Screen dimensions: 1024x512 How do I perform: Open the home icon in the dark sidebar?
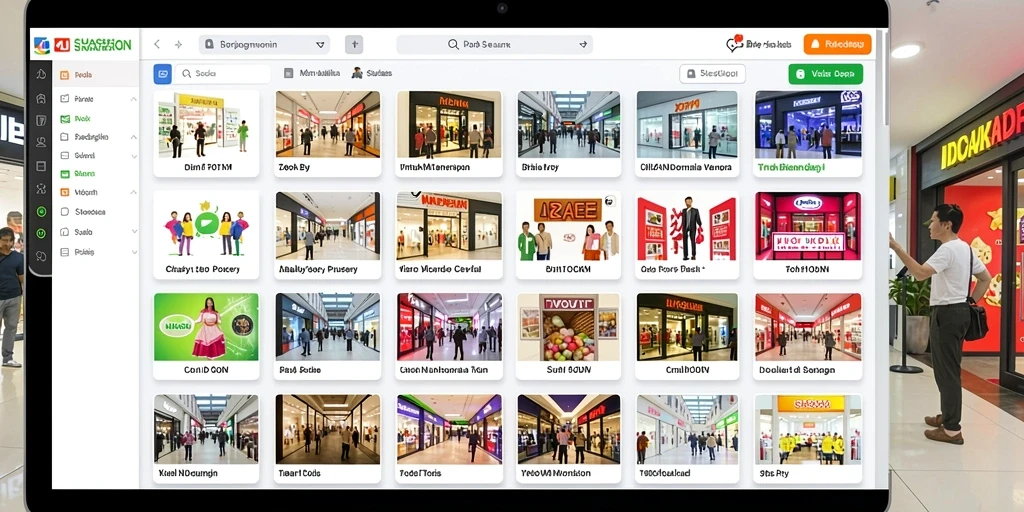[x=41, y=99]
